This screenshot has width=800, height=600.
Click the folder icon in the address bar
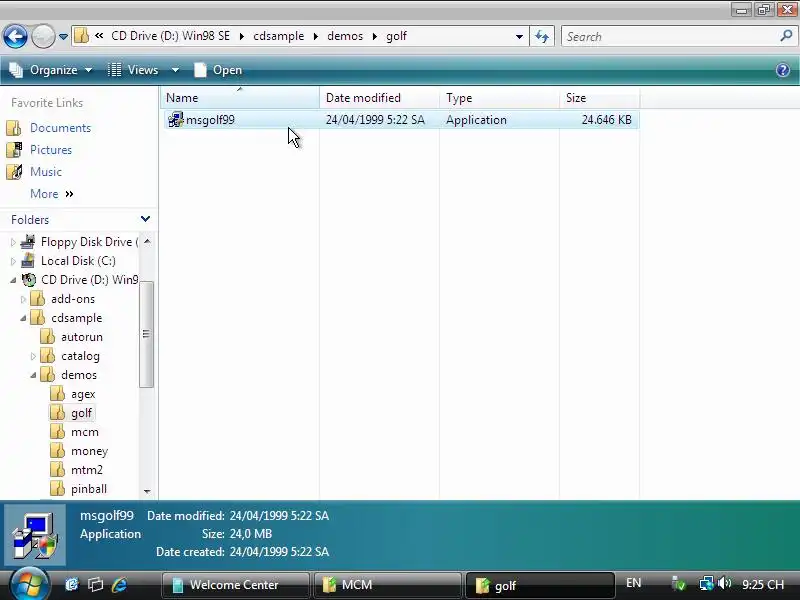point(81,36)
